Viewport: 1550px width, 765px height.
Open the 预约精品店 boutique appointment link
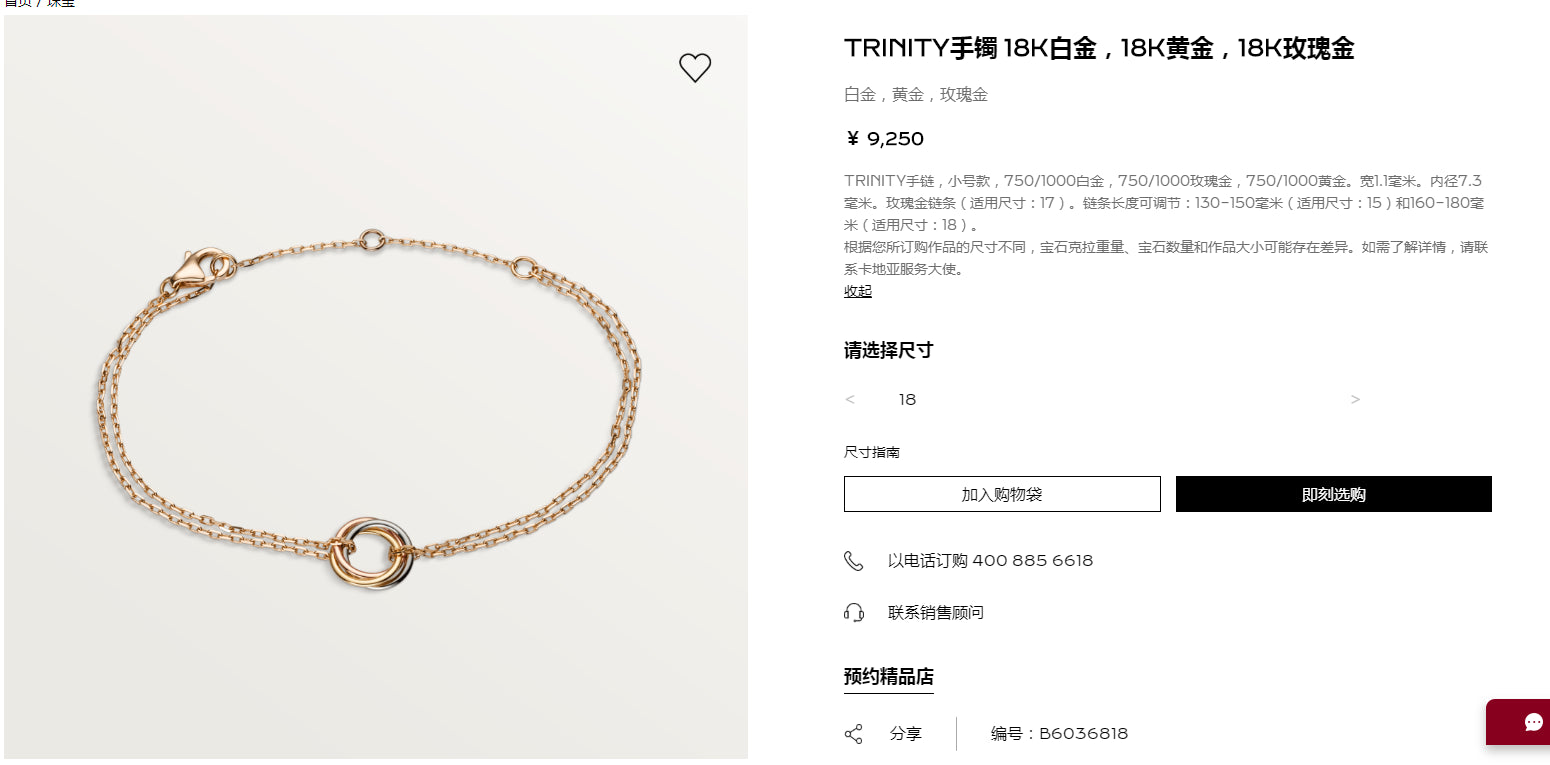(x=889, y=677)
